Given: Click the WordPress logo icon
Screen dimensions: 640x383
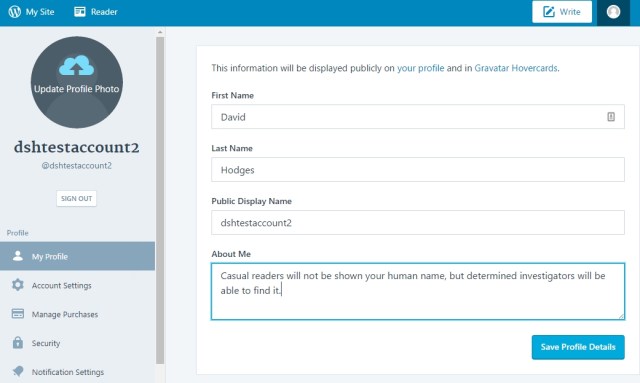Looking at the screenshot, I should (x=15, y=12).
